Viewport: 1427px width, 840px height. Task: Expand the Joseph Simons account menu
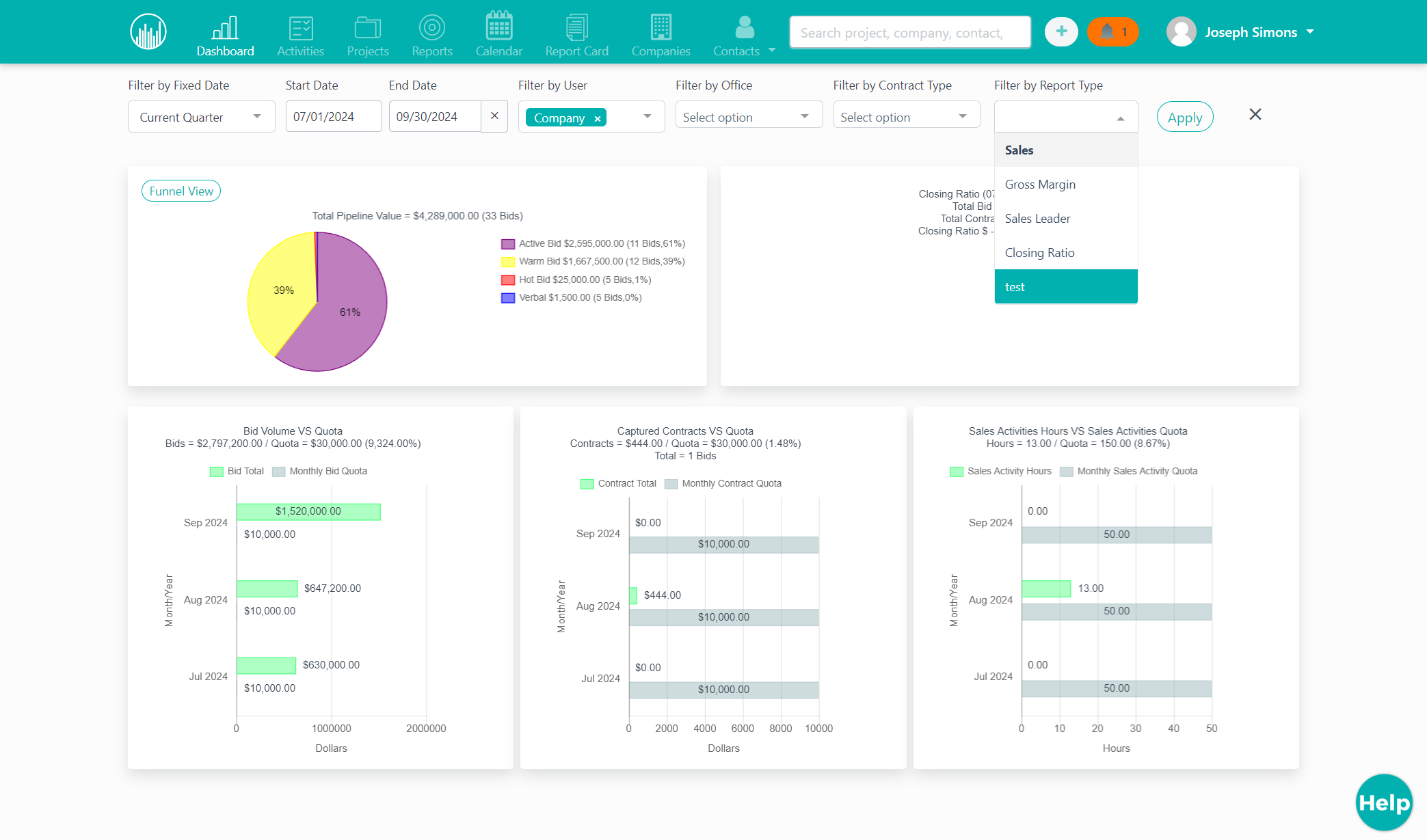click(1259, 32)
